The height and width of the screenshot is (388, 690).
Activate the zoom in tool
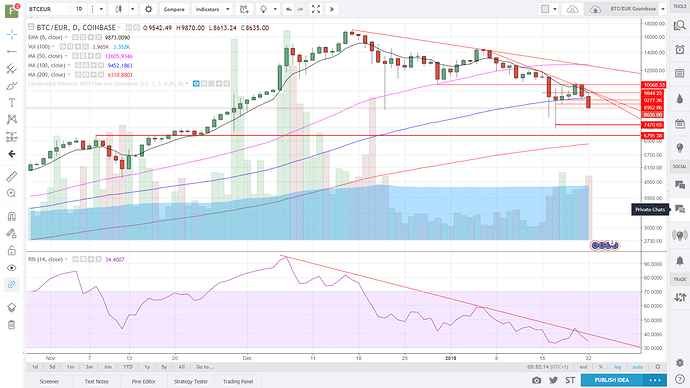tap(12, 193)
